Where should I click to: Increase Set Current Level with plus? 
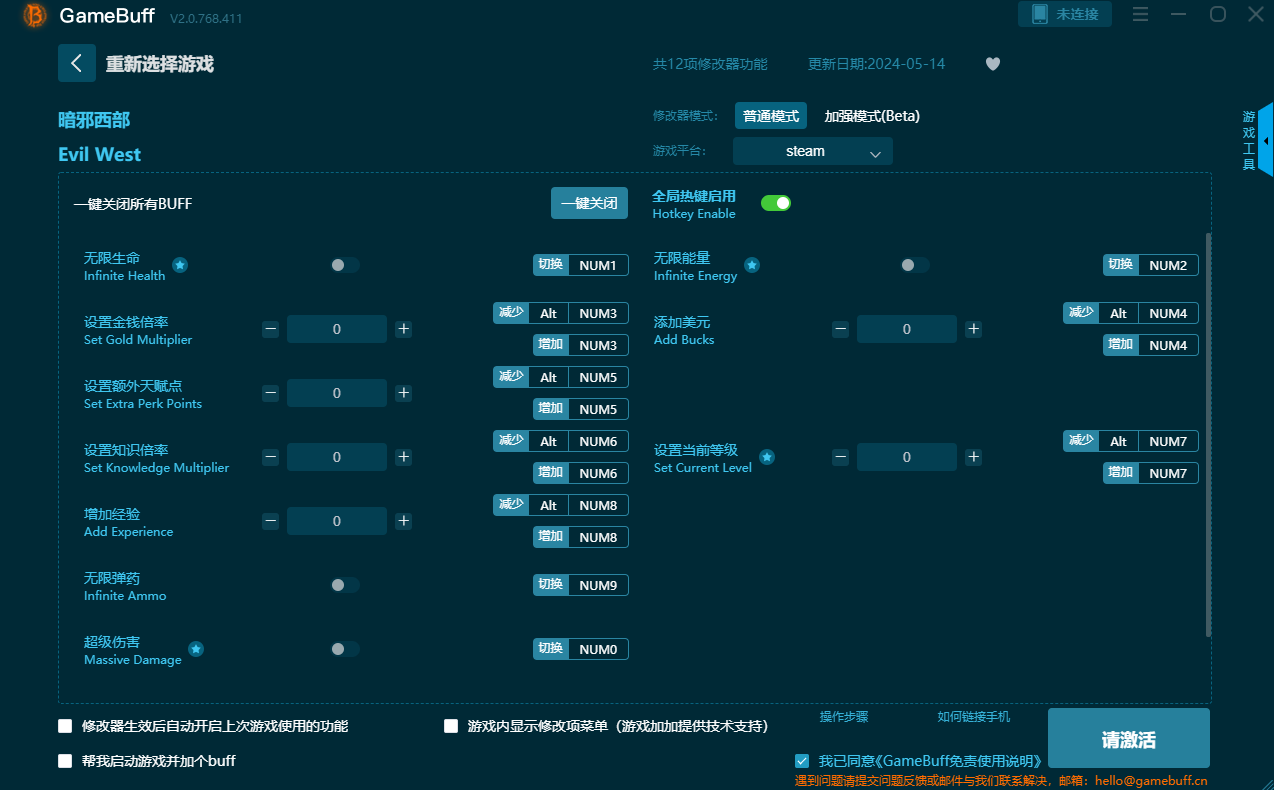click(x=973, y=457)
